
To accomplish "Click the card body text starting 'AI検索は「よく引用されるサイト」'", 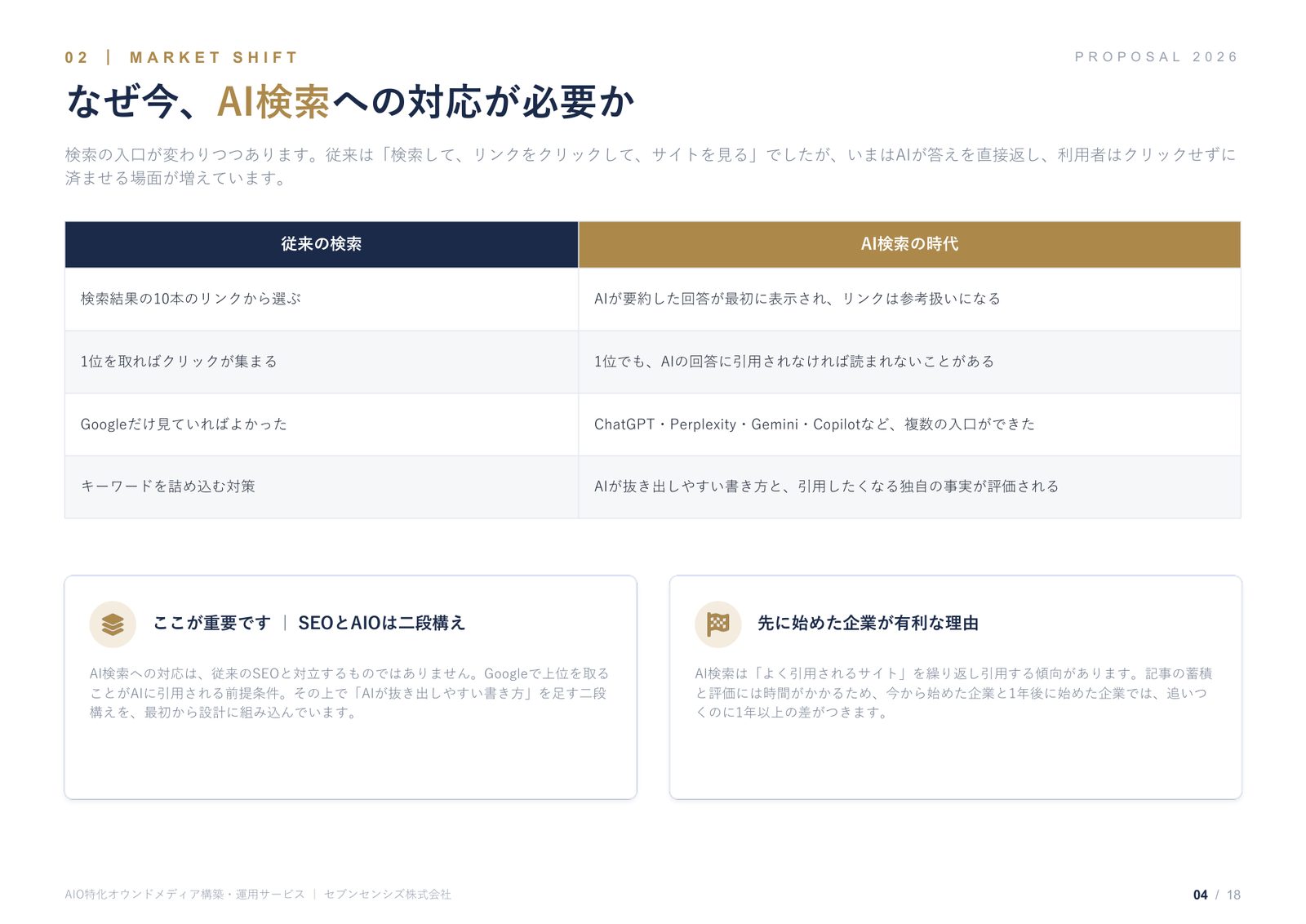I will [x=953, y=693].
